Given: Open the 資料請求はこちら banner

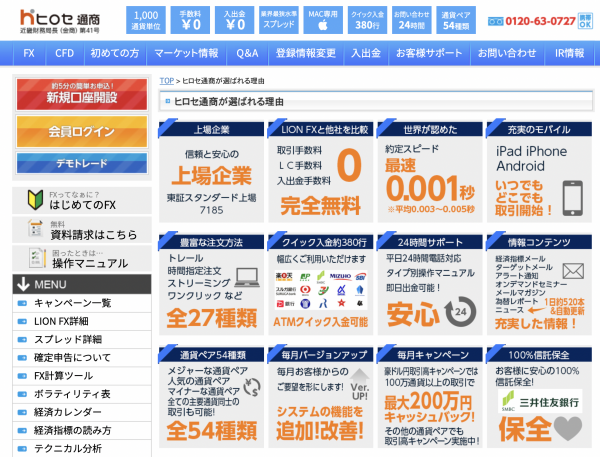Looking at the screenshot, I should pos(82,229).
